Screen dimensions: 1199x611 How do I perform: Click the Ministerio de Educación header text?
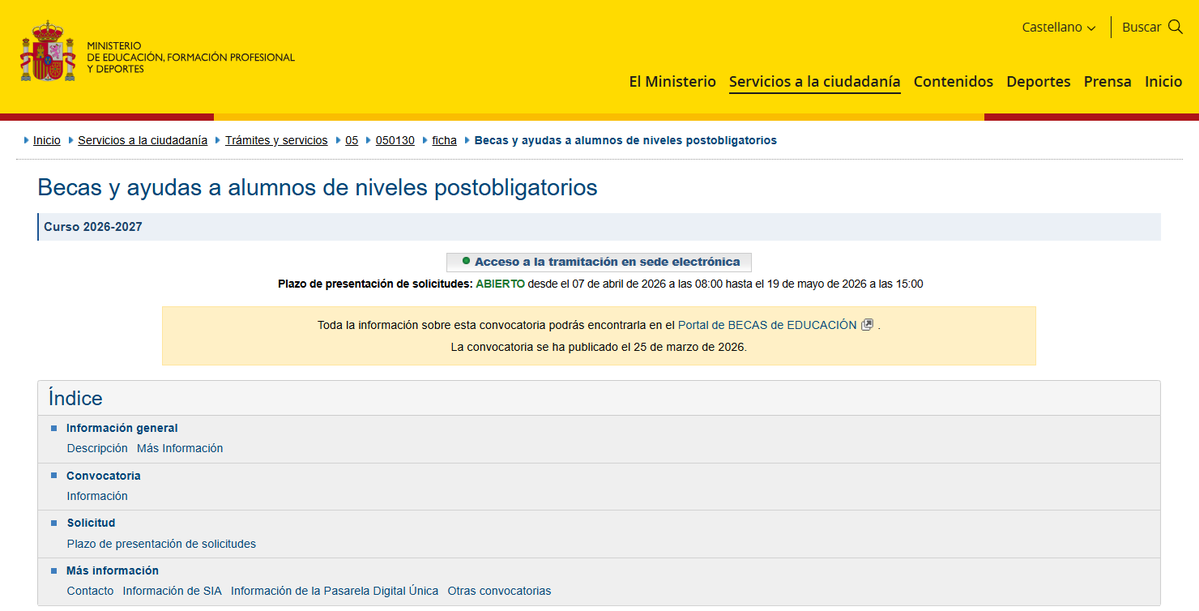click(x=190, y=57)
